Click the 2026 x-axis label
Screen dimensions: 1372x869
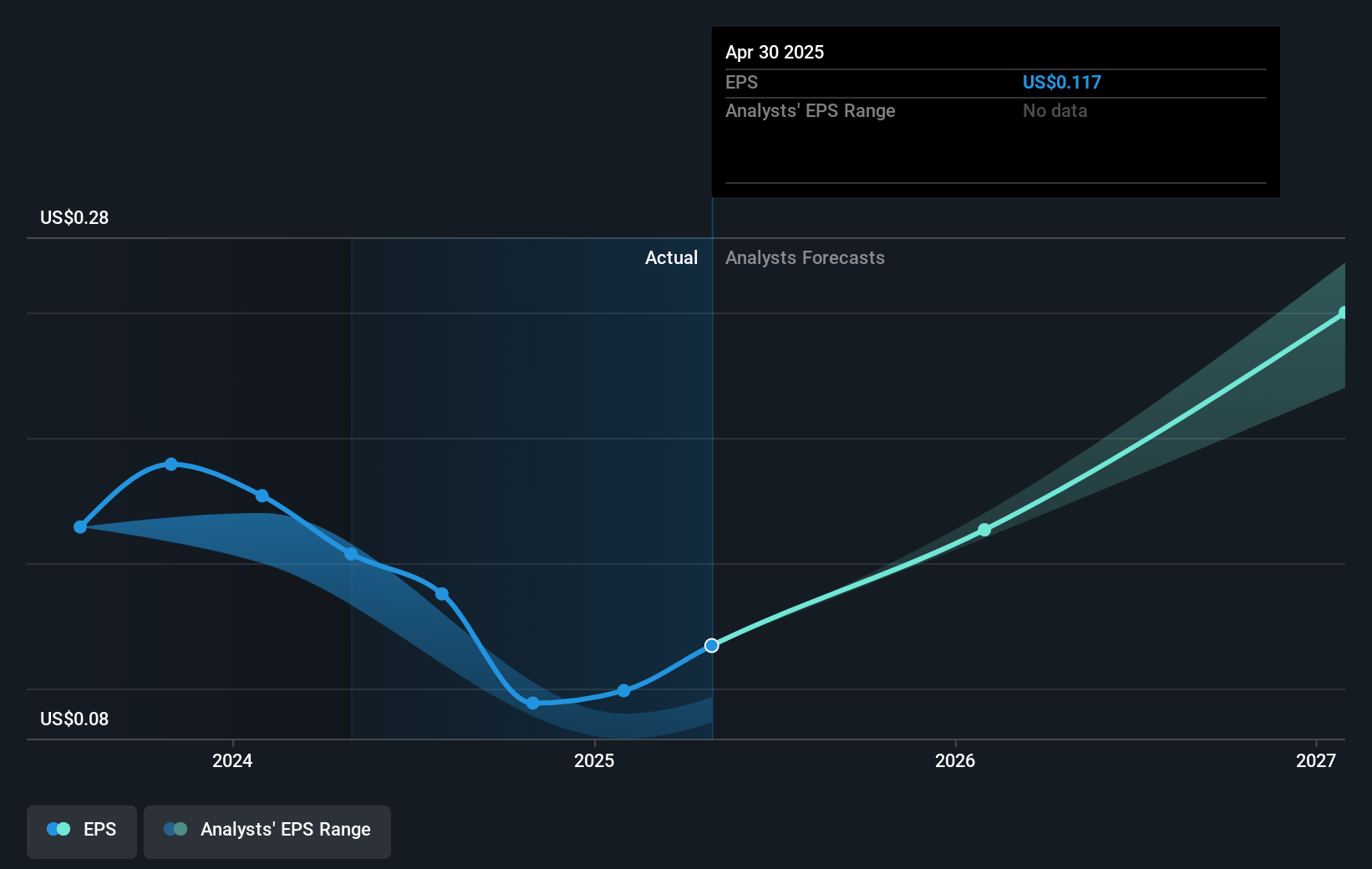click(955, 760)
